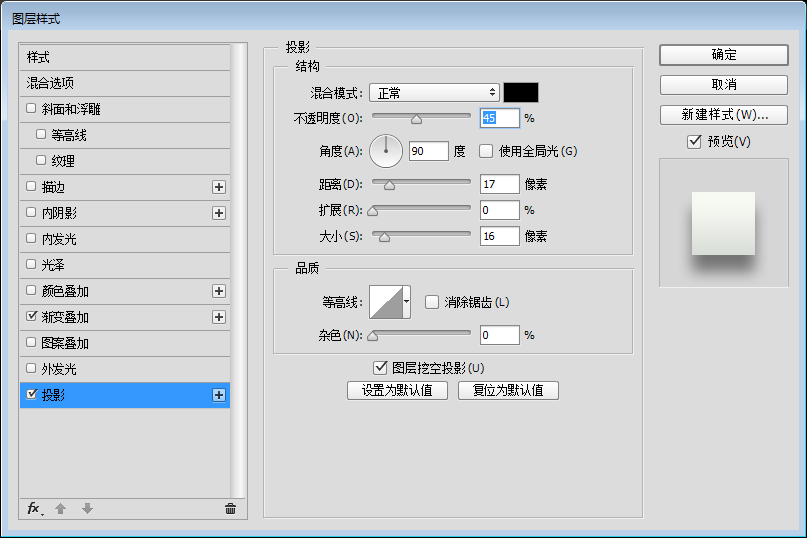Select 样式 at top of list
807x538 pixels.
coord(38,57)
